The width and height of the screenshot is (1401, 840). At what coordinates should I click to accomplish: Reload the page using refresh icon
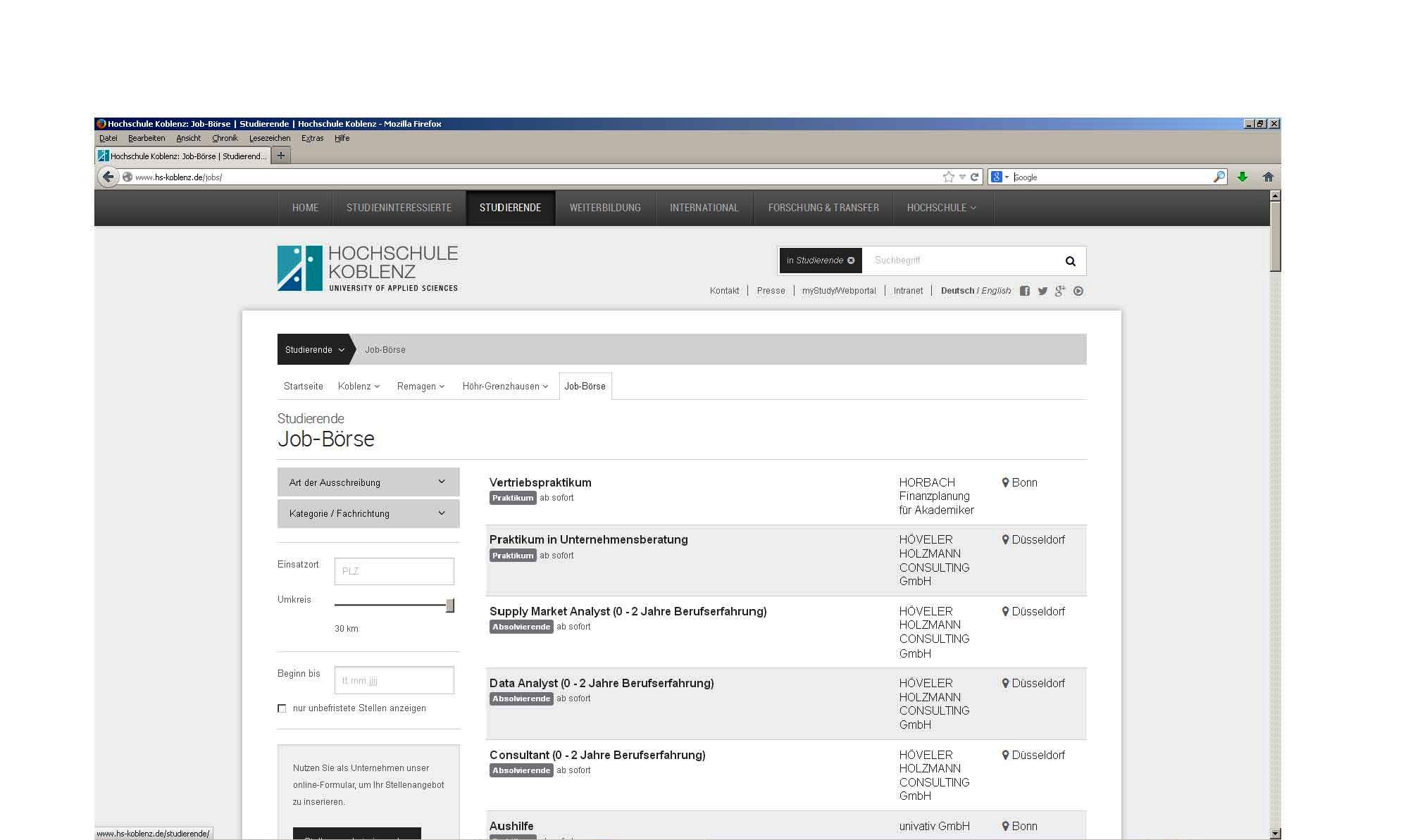click(x=975, y=177)
